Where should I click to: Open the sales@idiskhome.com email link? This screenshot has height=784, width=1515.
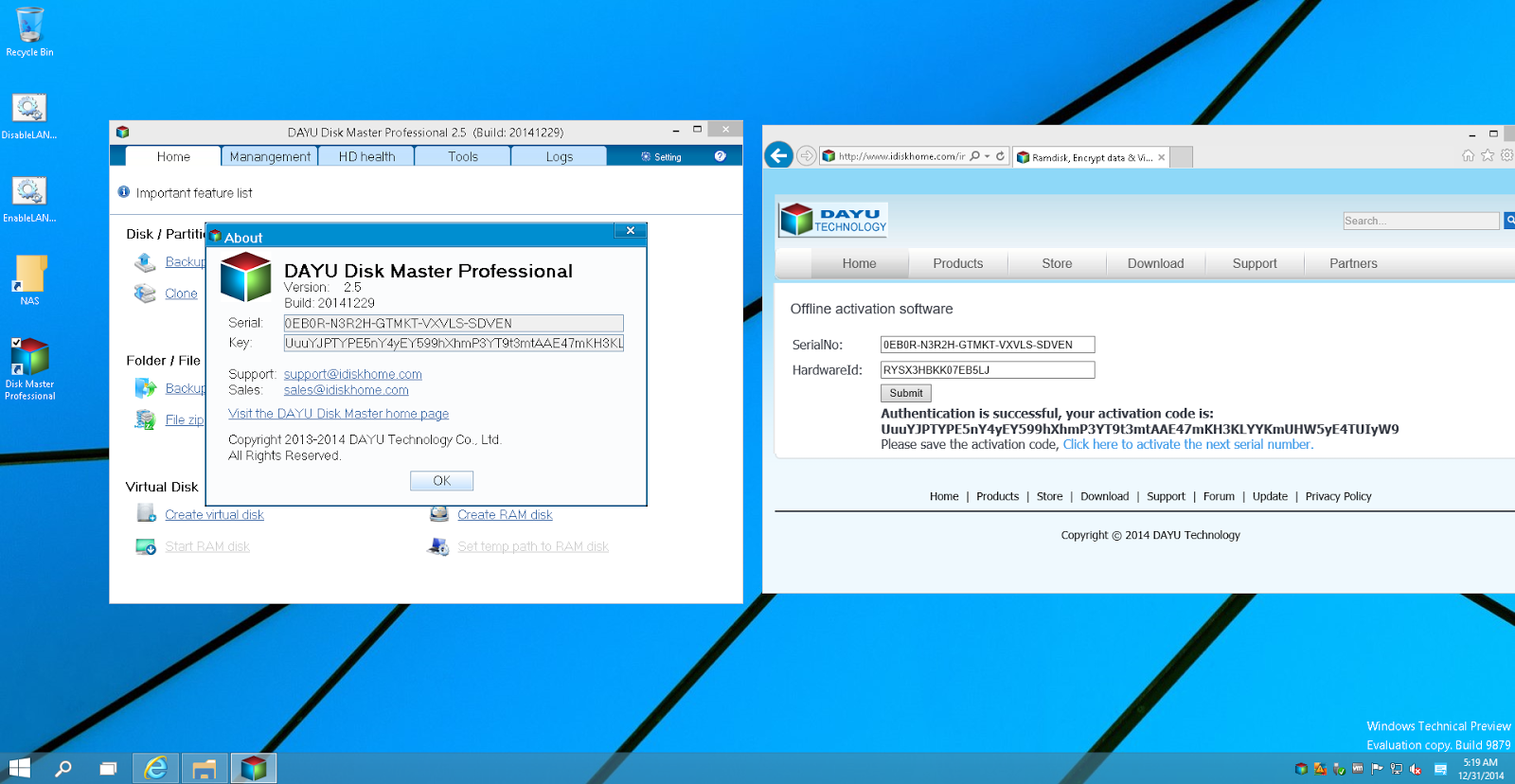pos(347,390)
